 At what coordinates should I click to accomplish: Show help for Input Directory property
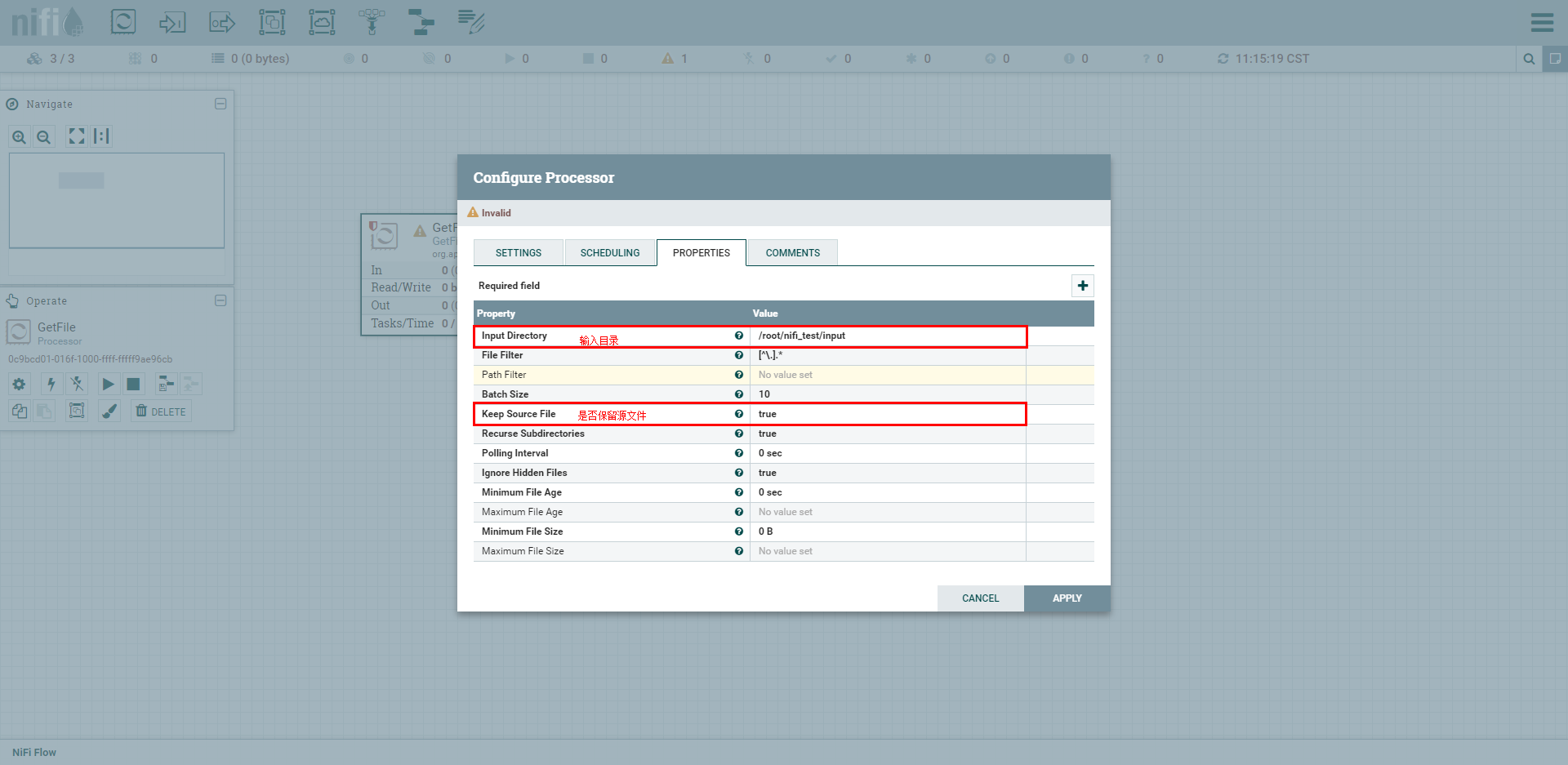[739, 336]
